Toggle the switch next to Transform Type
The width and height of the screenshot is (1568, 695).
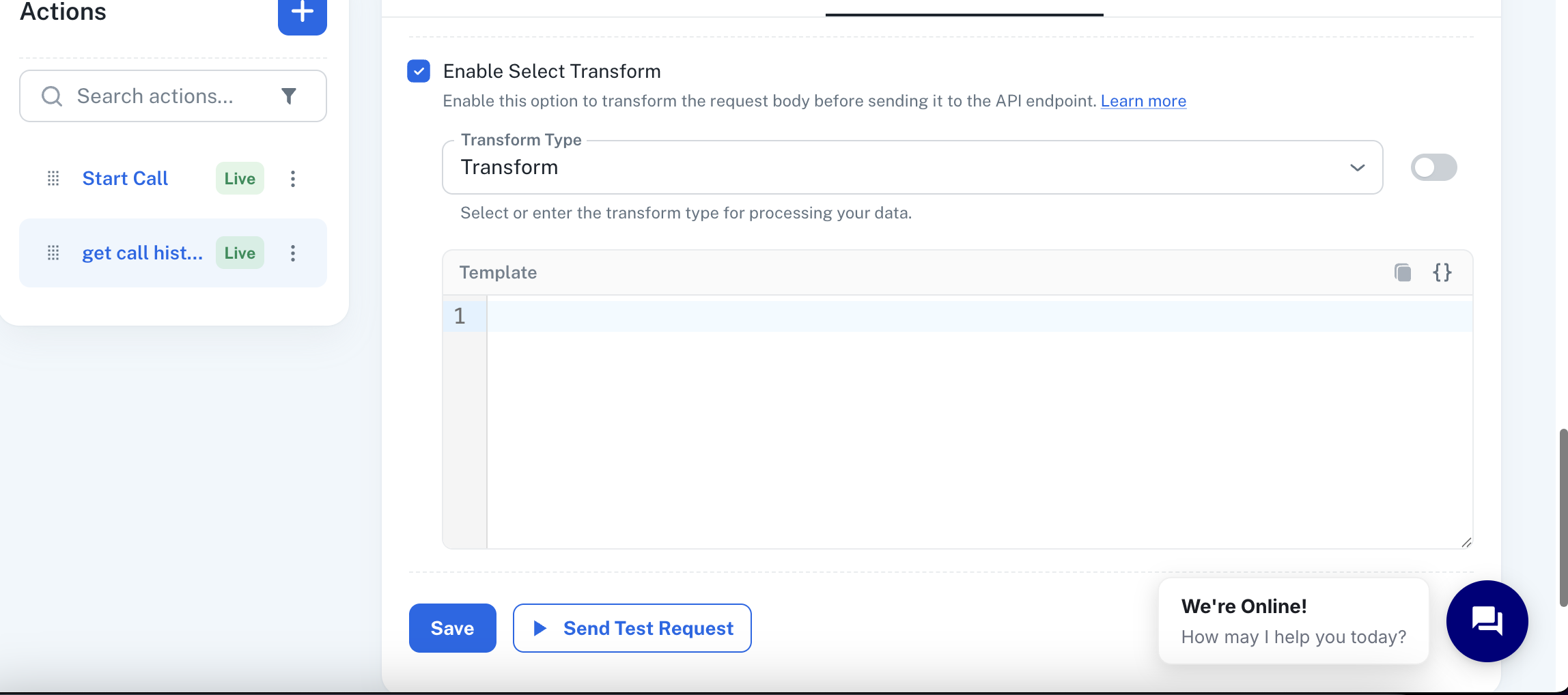1434,167
